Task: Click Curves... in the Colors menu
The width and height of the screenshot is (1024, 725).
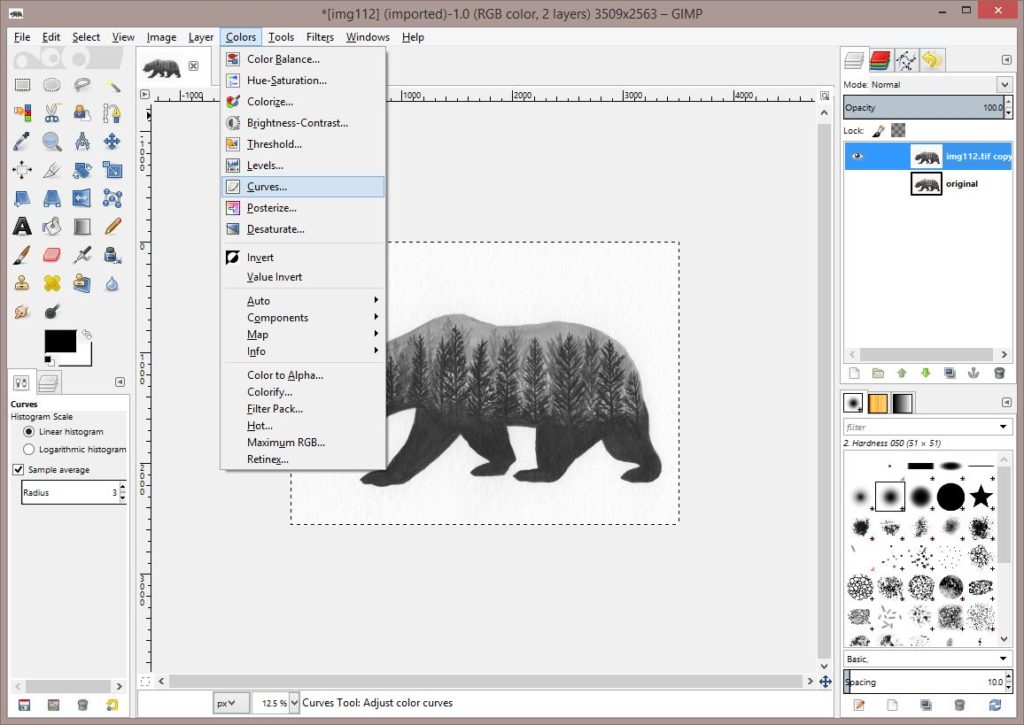Action: [x=303, y=187]
